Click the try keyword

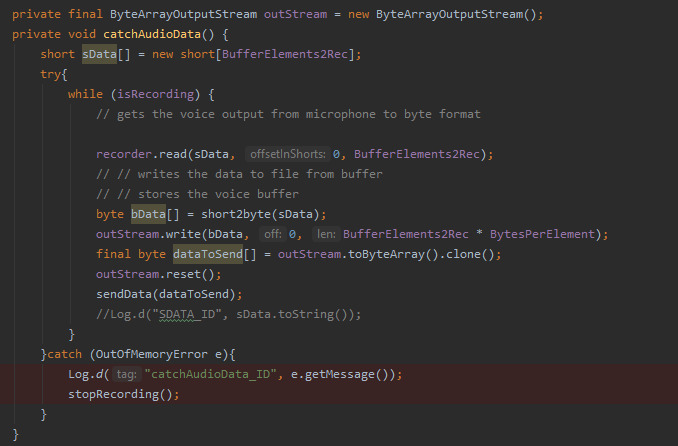pyautogui.click(x=51, y=74)
